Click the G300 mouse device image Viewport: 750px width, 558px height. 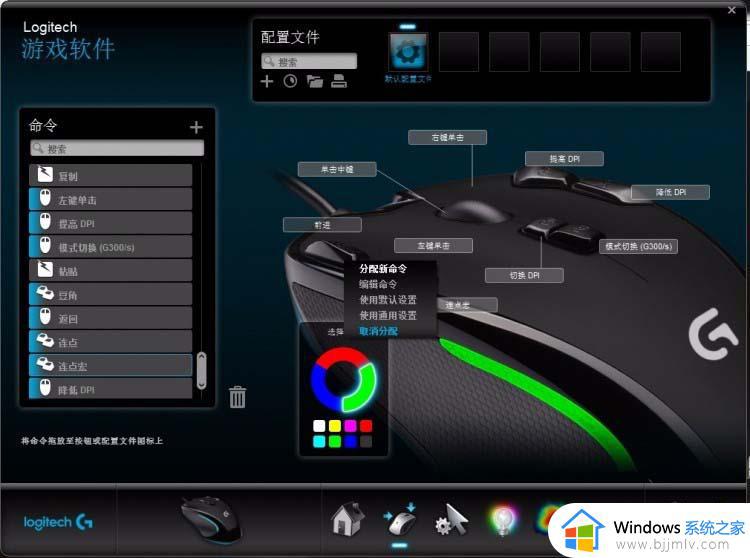[x=210, y=519]
